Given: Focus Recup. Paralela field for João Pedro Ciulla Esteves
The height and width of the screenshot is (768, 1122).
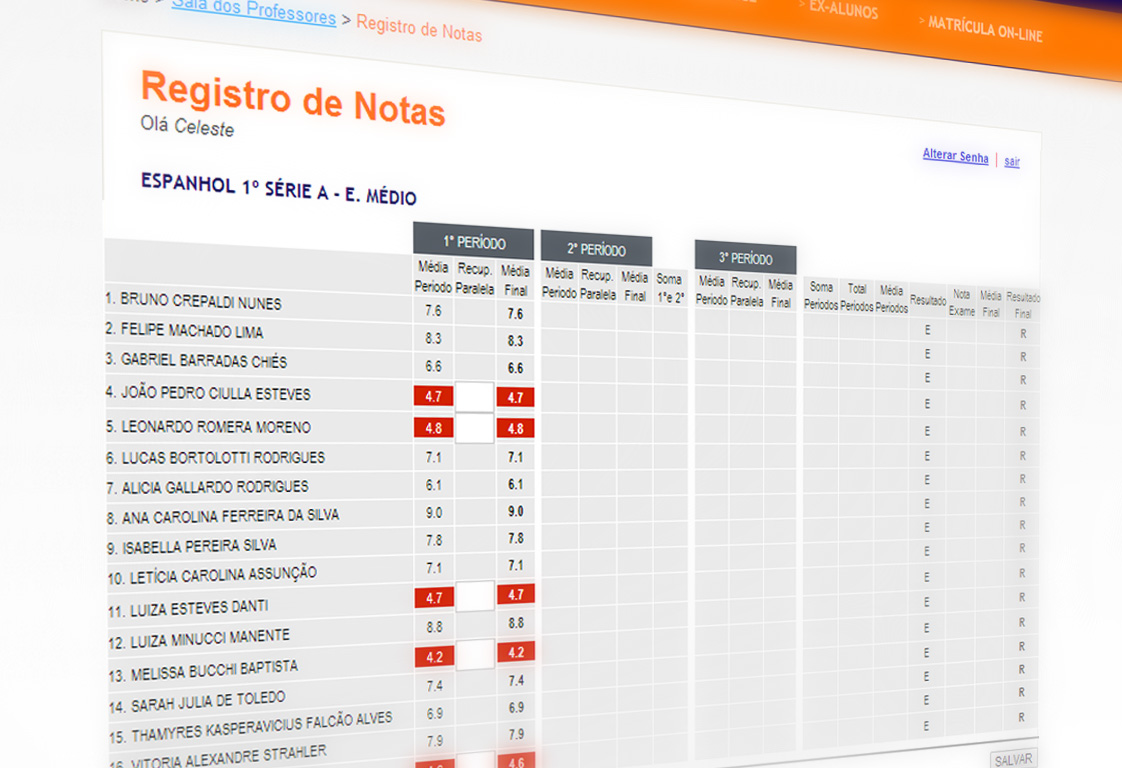Looking at the screenshot, I should [x=475, y=397].
